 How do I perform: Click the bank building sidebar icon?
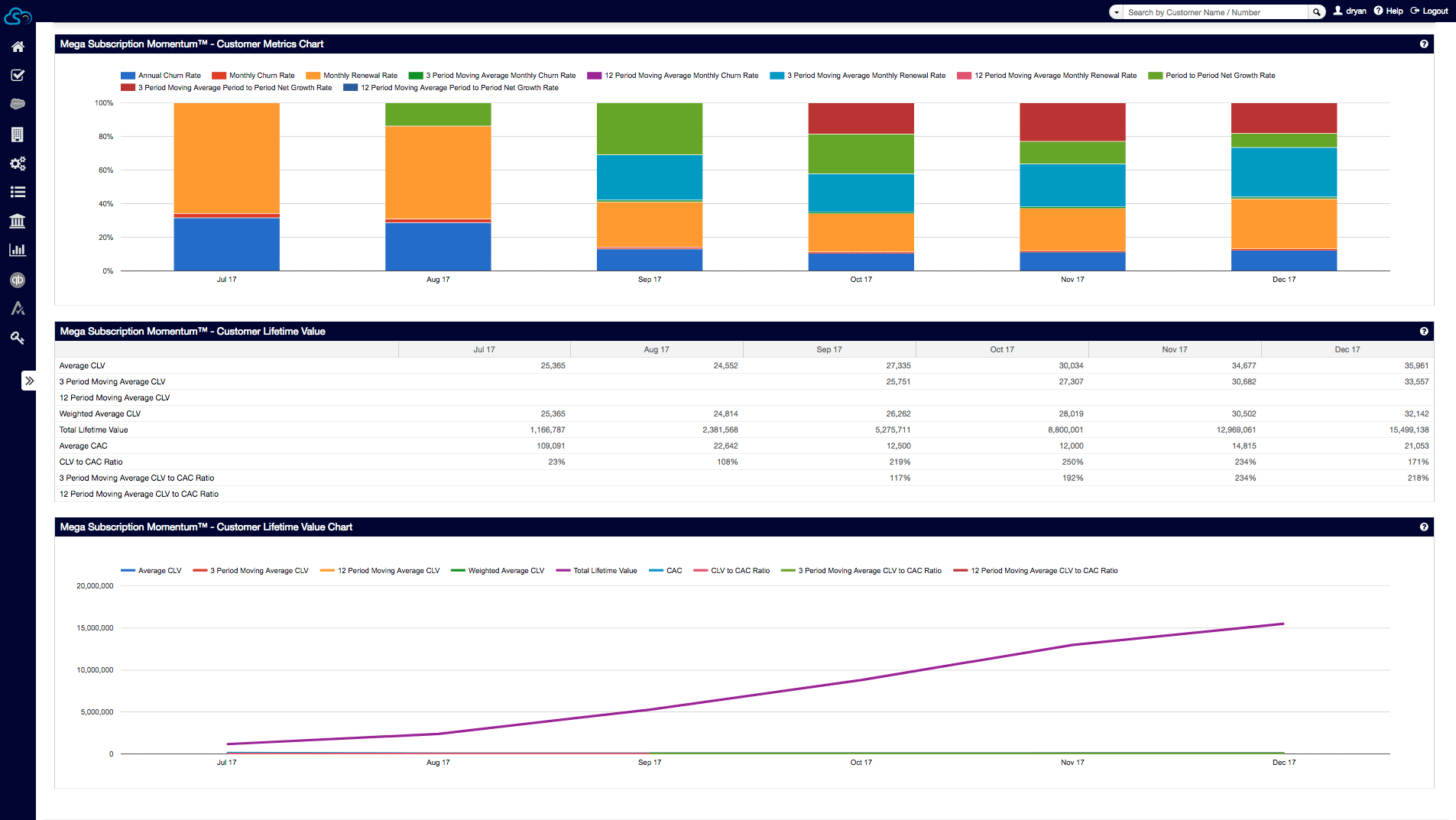18,222
